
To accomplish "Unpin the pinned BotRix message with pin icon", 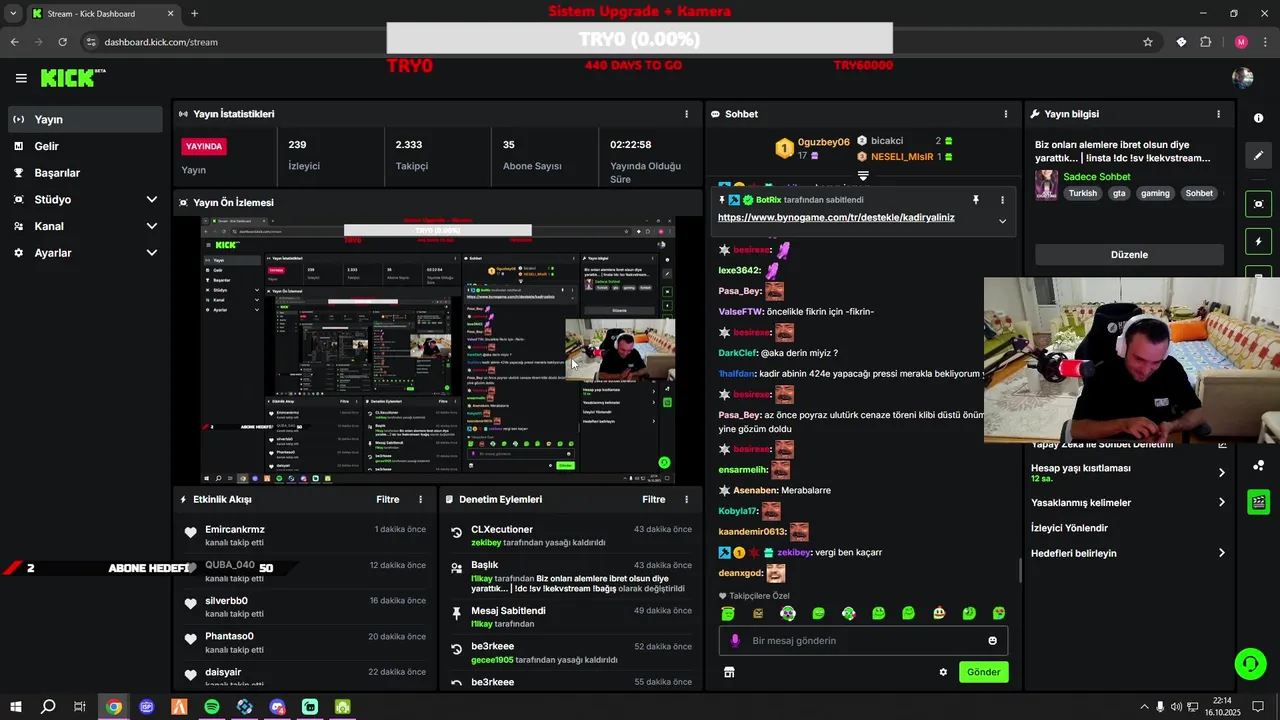I will (975, 200).
